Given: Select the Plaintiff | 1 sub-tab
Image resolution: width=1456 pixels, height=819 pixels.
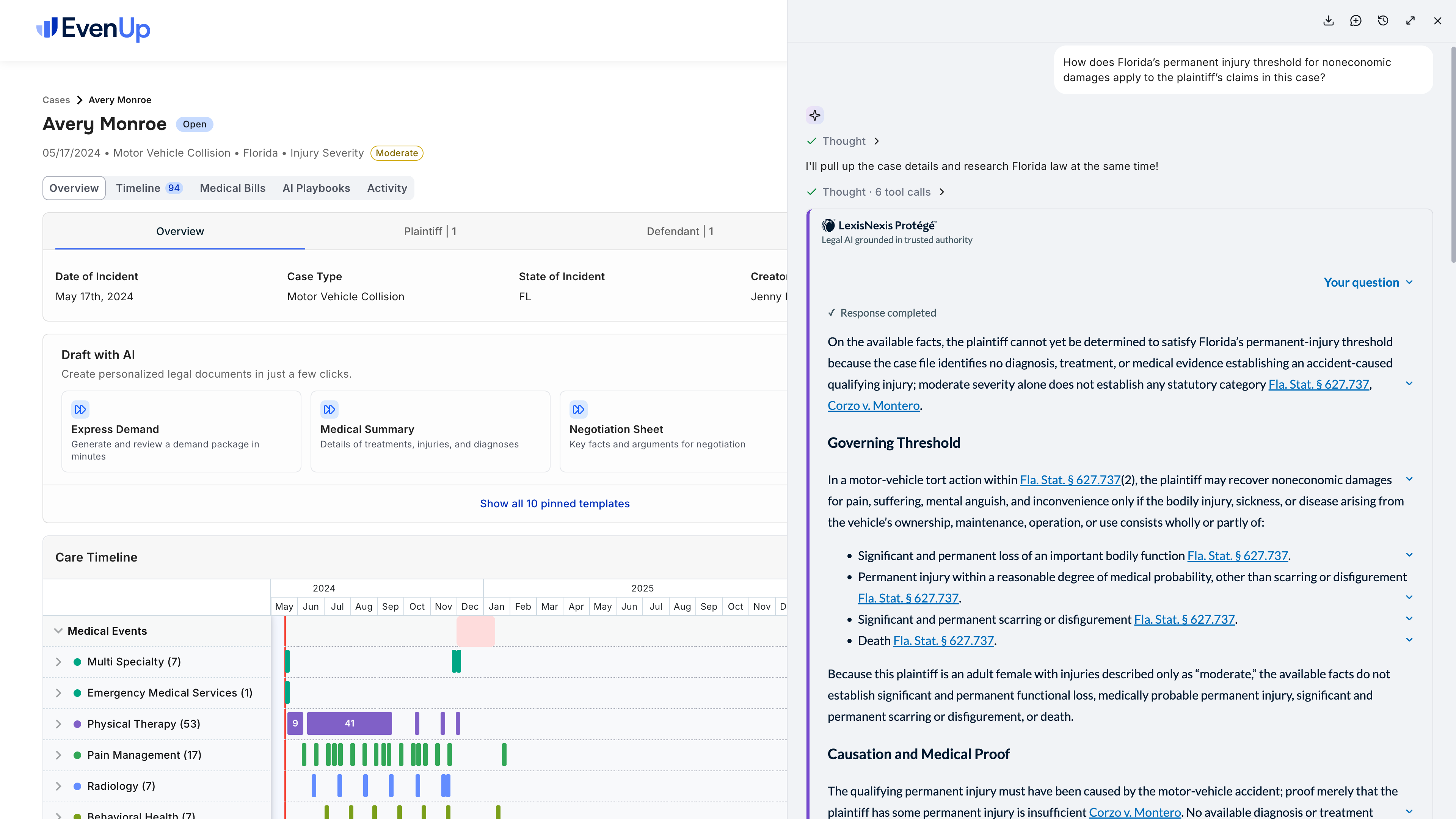Looking at the screenshot, I should point(430,231).
